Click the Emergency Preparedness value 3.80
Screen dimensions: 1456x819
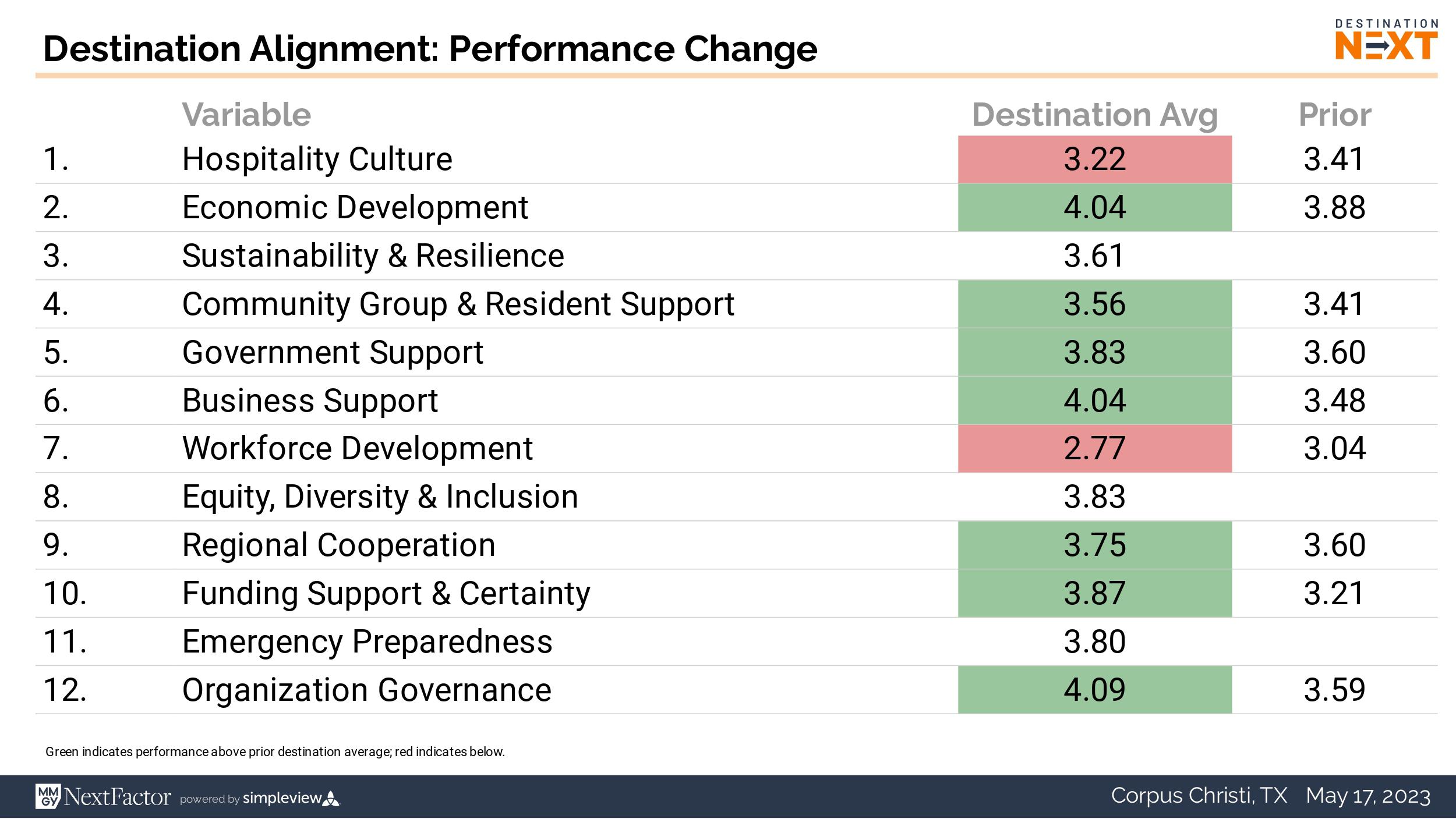[x=1095, y=642]
